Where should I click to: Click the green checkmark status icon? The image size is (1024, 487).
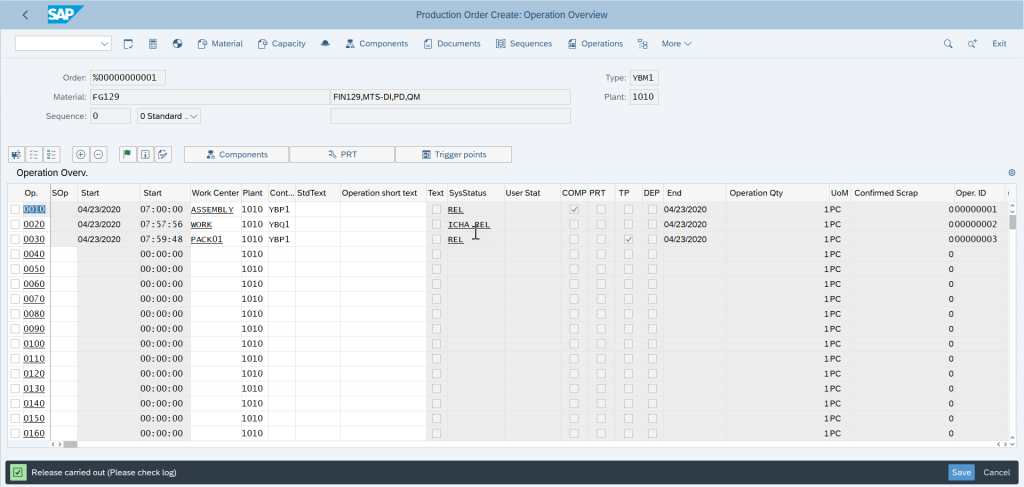18,472
